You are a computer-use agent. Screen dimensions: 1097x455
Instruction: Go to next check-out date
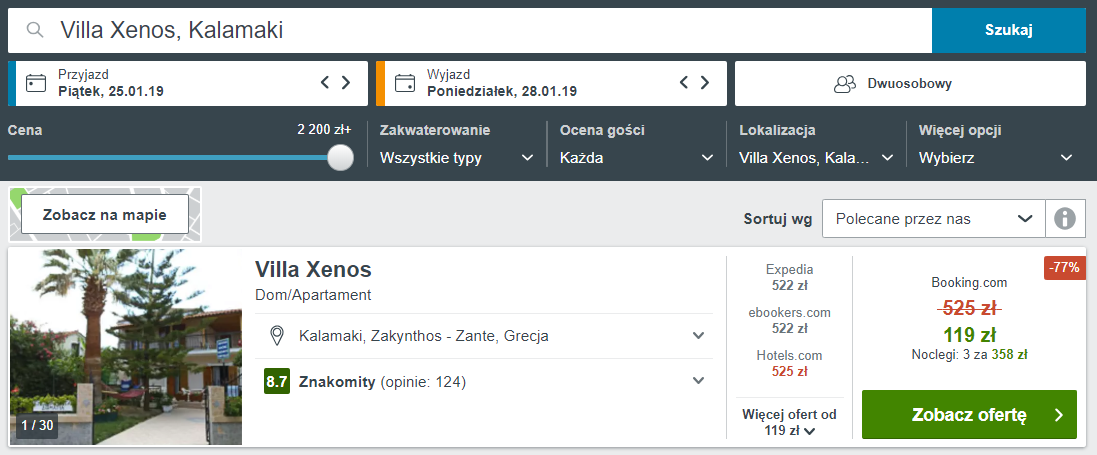[x=706, y=83]
